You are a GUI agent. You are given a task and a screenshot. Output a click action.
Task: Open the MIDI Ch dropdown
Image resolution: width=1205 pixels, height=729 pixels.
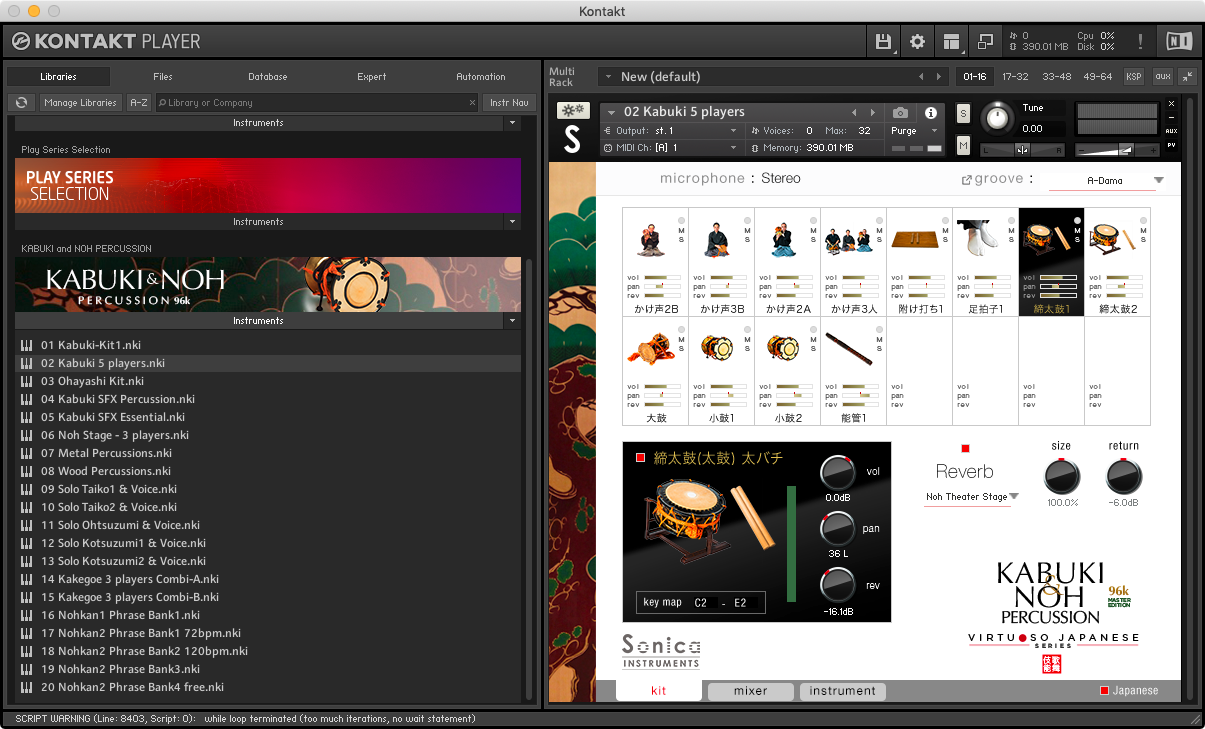coord(671,148)
